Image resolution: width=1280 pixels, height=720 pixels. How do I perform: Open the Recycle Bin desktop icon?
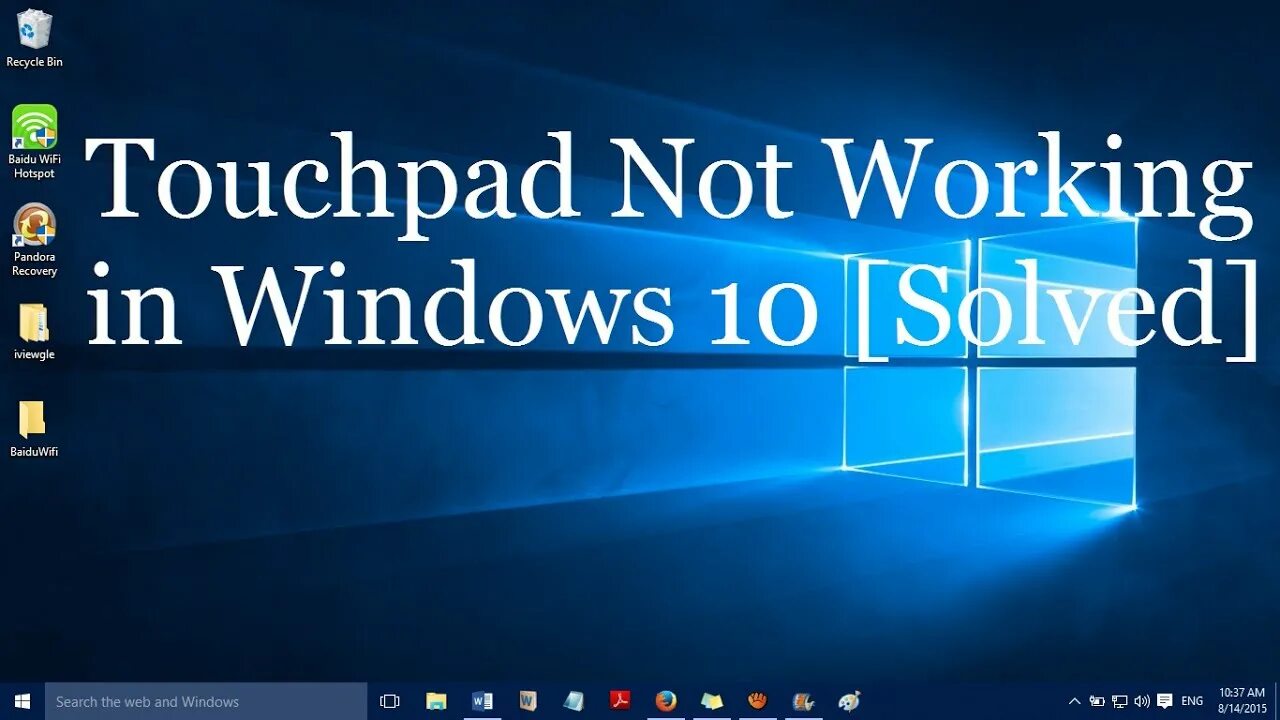coord(34,39)
